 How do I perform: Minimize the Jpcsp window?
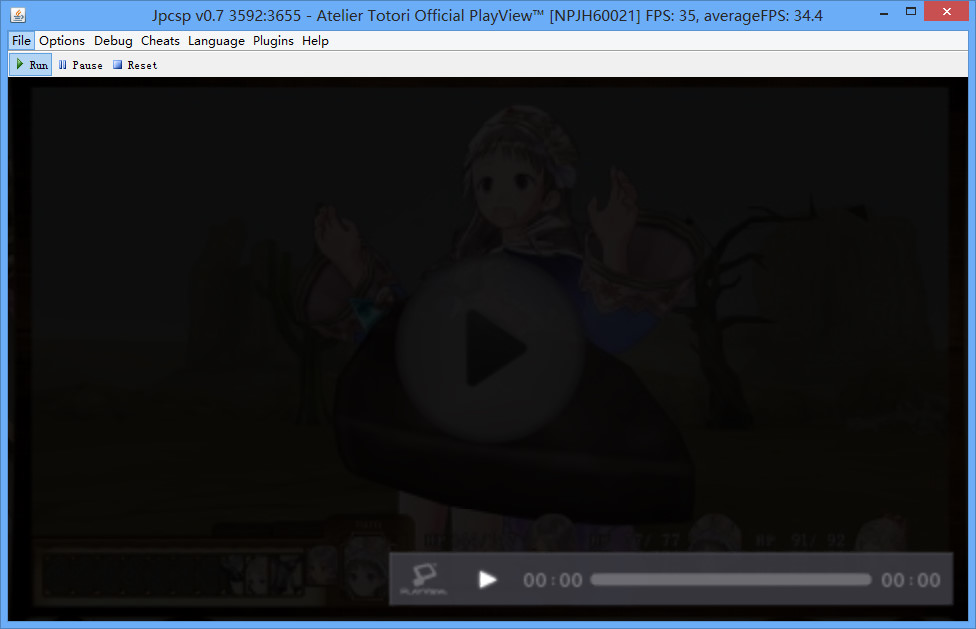point(884,13)
